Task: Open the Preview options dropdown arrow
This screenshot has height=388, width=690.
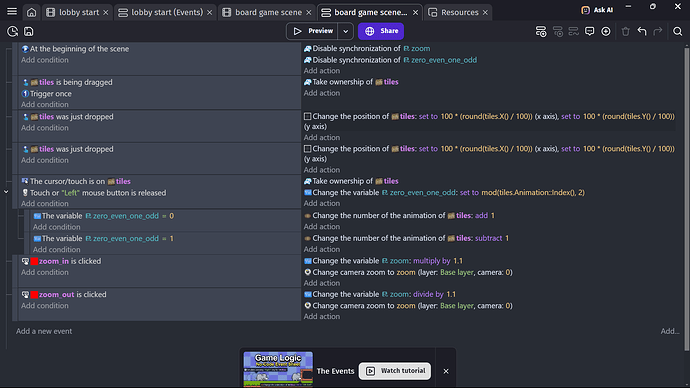Action: [345, 31]
